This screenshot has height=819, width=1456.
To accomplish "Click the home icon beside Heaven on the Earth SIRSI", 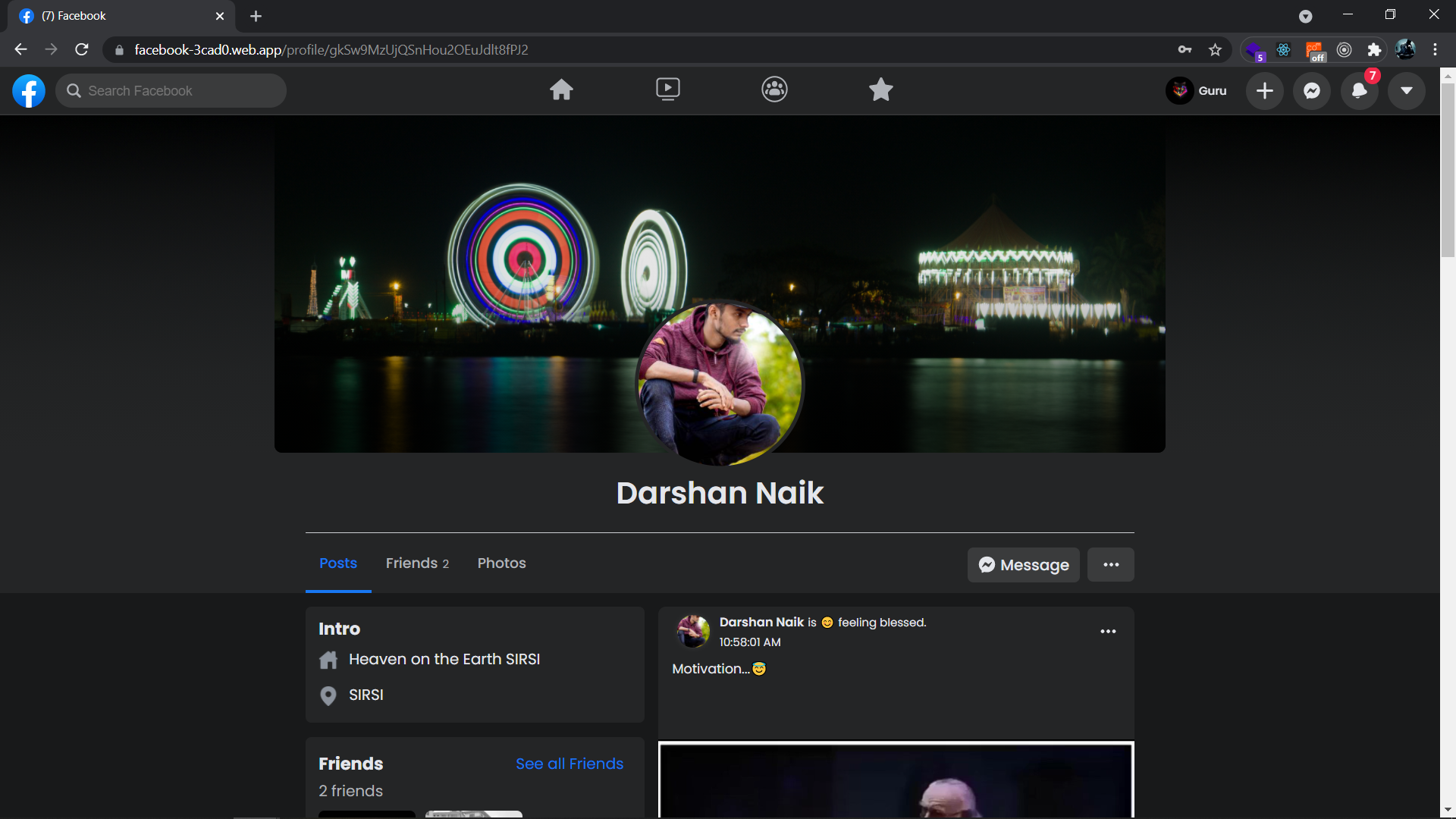I will [x=328, y=660].
